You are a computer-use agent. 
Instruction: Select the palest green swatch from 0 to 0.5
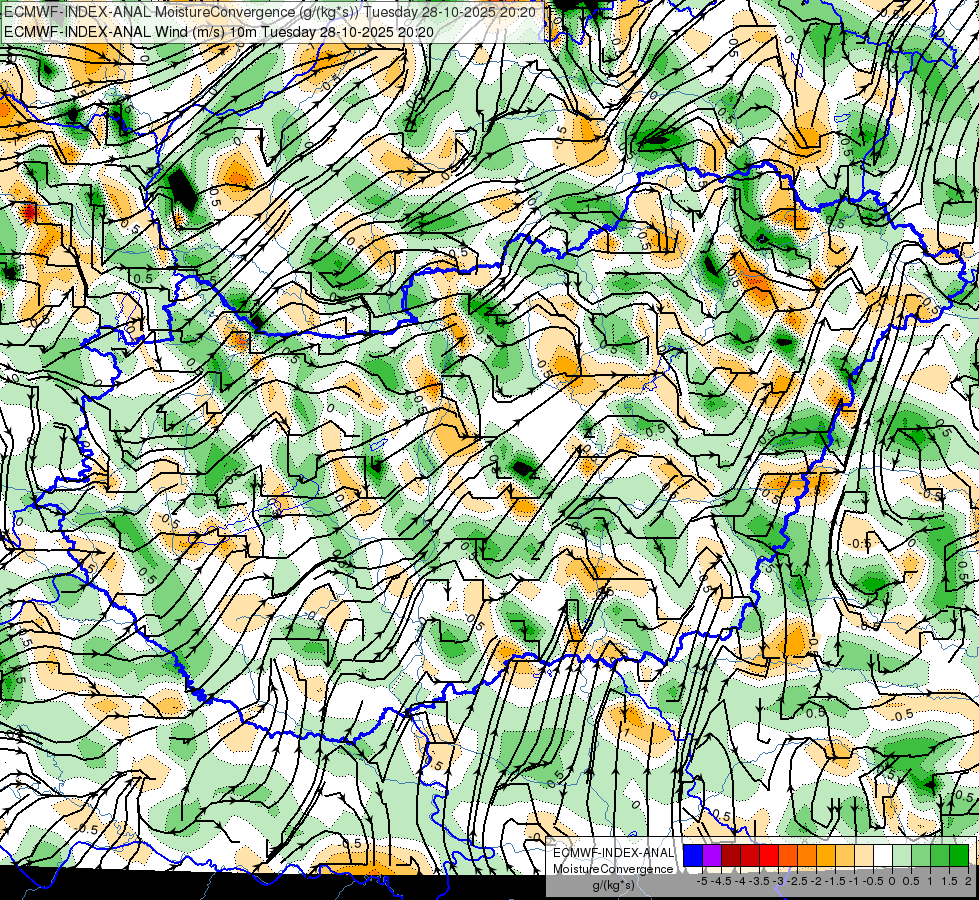click(x=902, y=855)
